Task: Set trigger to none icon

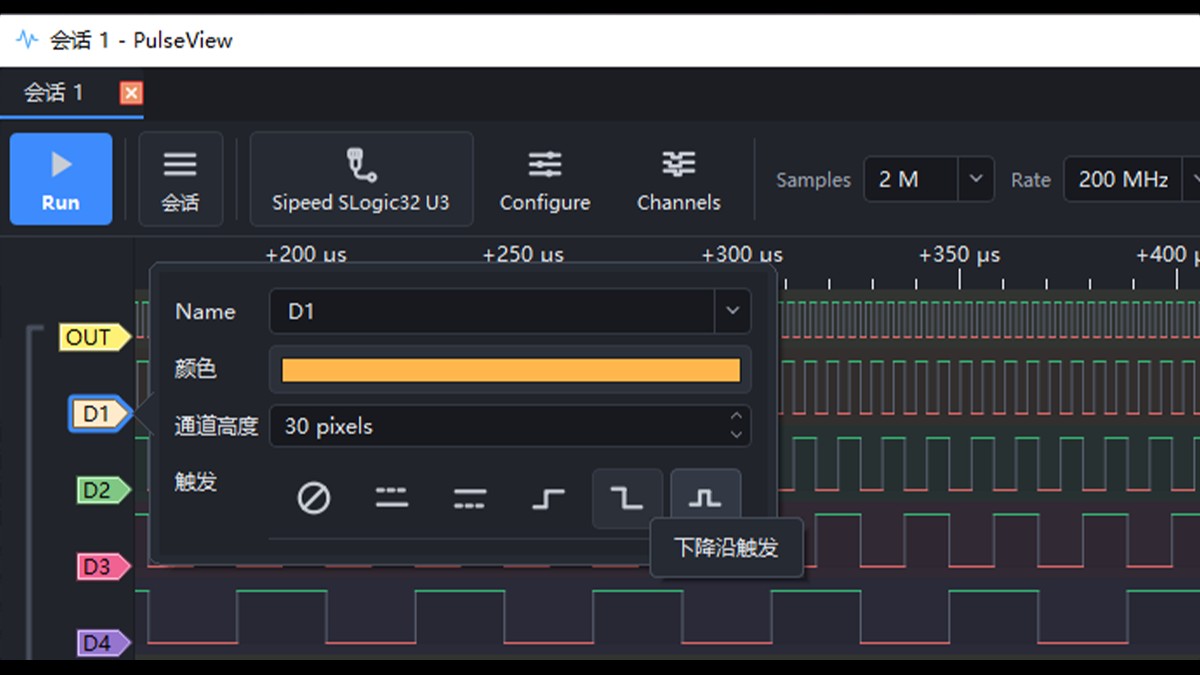Action: click(314, 498)
